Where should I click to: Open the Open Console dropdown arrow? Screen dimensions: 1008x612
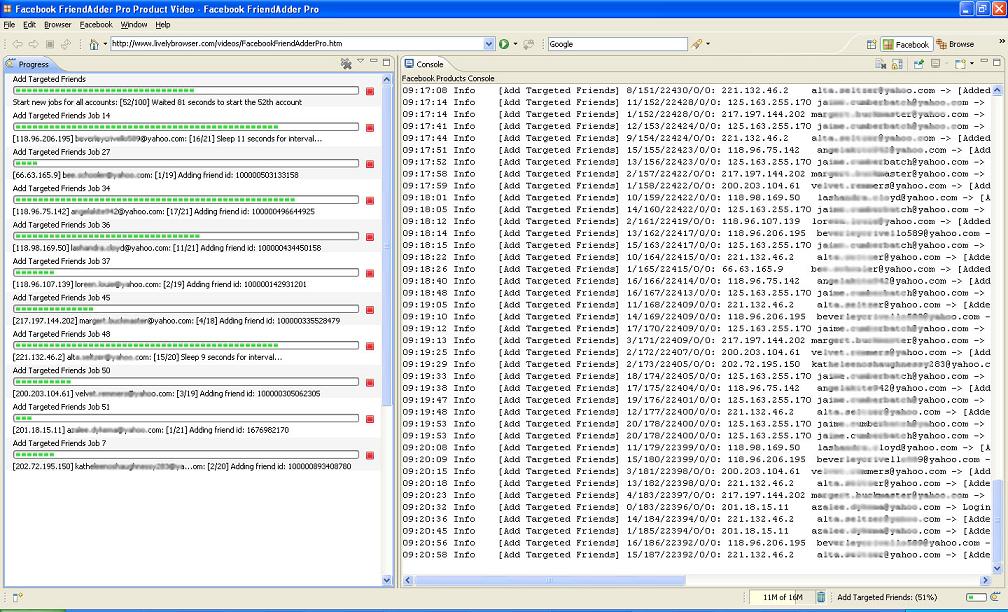tap(971, 64)
